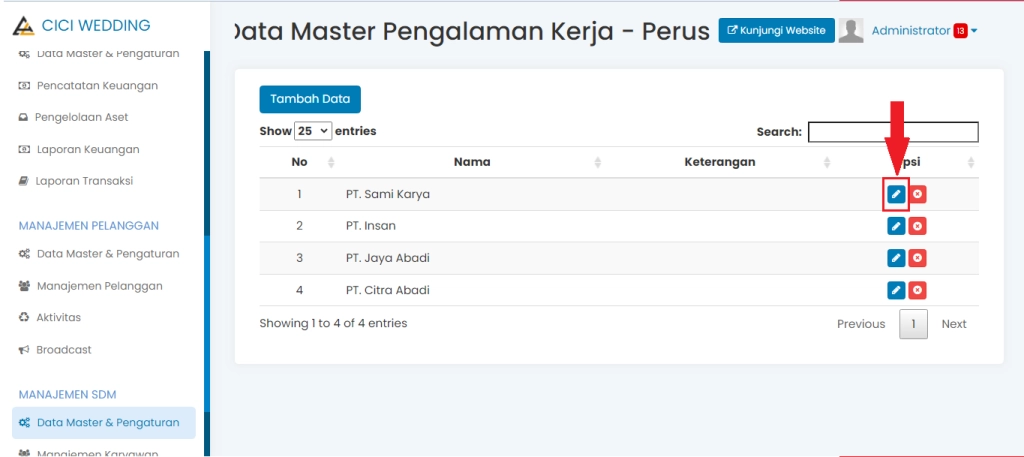Image resolution: width=1024 pixels, height=457 pixels.
Task: Open Data Master & Pengaturan under Manajemen SDM
Action: [x=104, y=423]
